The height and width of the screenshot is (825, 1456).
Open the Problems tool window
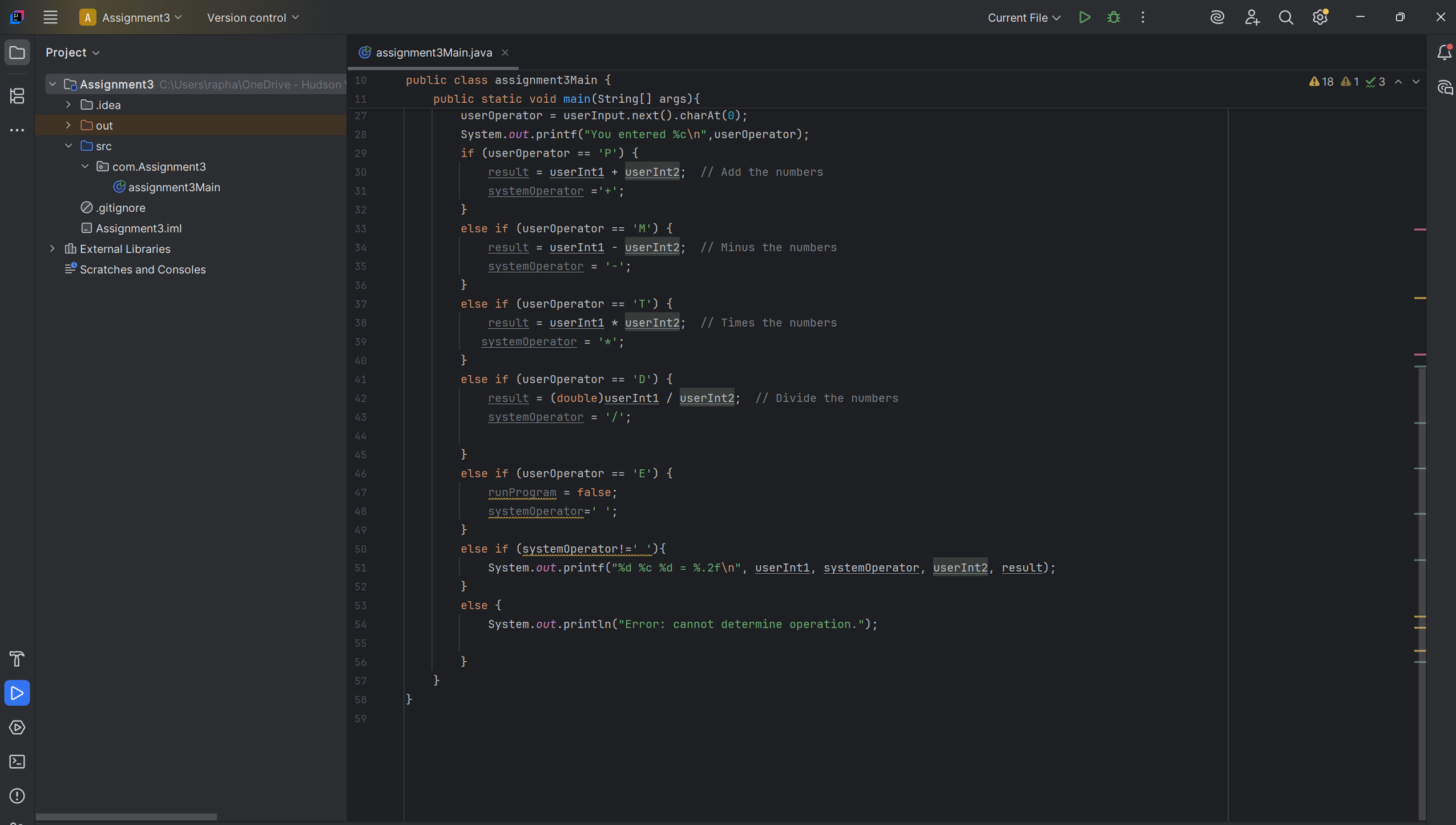17,796
